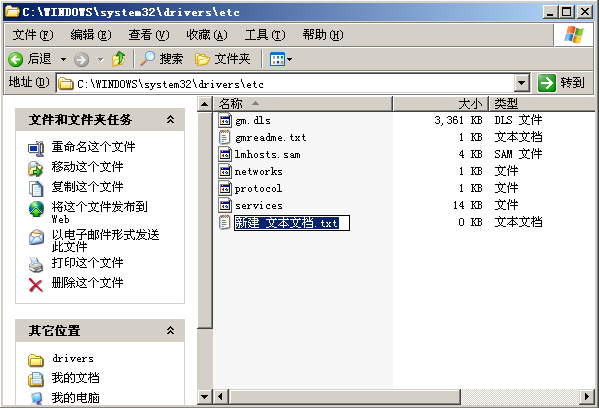Sort by the 大小 column header
The image size is (599, 408).
tap(440, 104)
